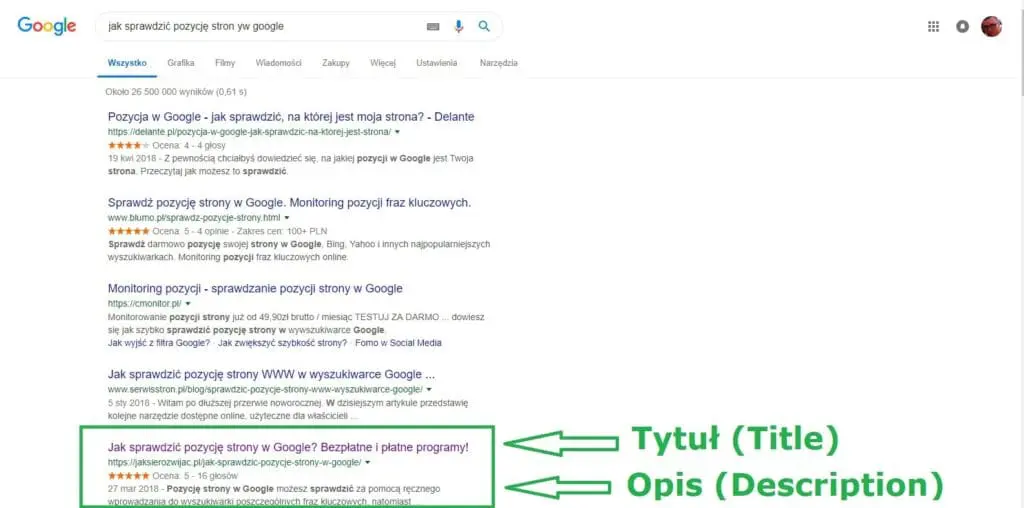Open the Zakupy tab
Image resolution: width=1024 pixels, height=508 pixels.
tap(336, 63)
